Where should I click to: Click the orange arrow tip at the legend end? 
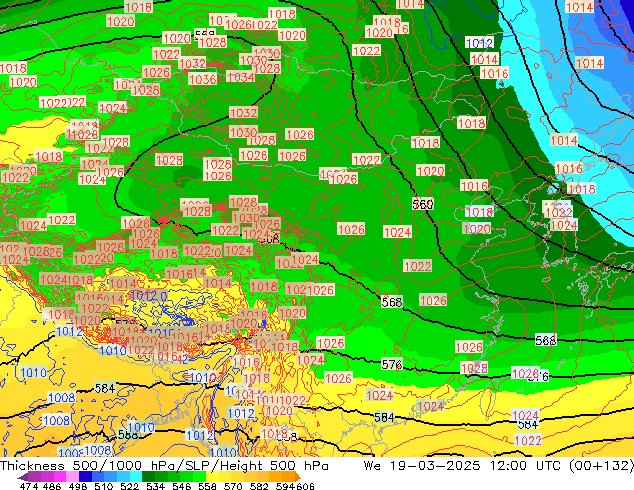tap(298, 477)
